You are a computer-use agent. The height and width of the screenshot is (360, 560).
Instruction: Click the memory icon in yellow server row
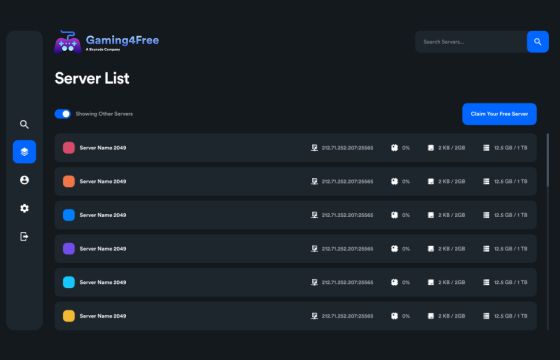(x=431, y=316)
